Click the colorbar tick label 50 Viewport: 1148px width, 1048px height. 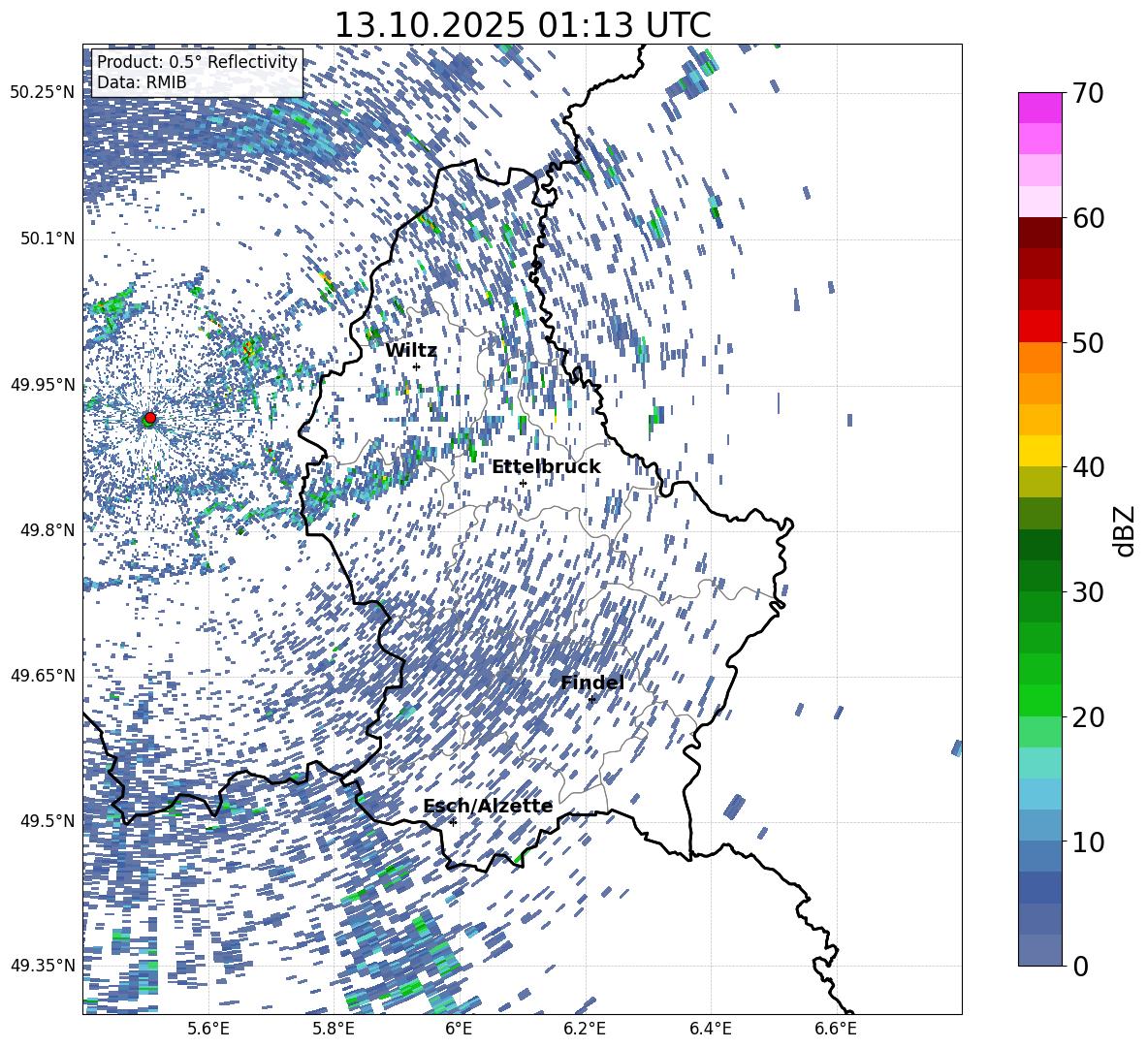point(1088,343)
